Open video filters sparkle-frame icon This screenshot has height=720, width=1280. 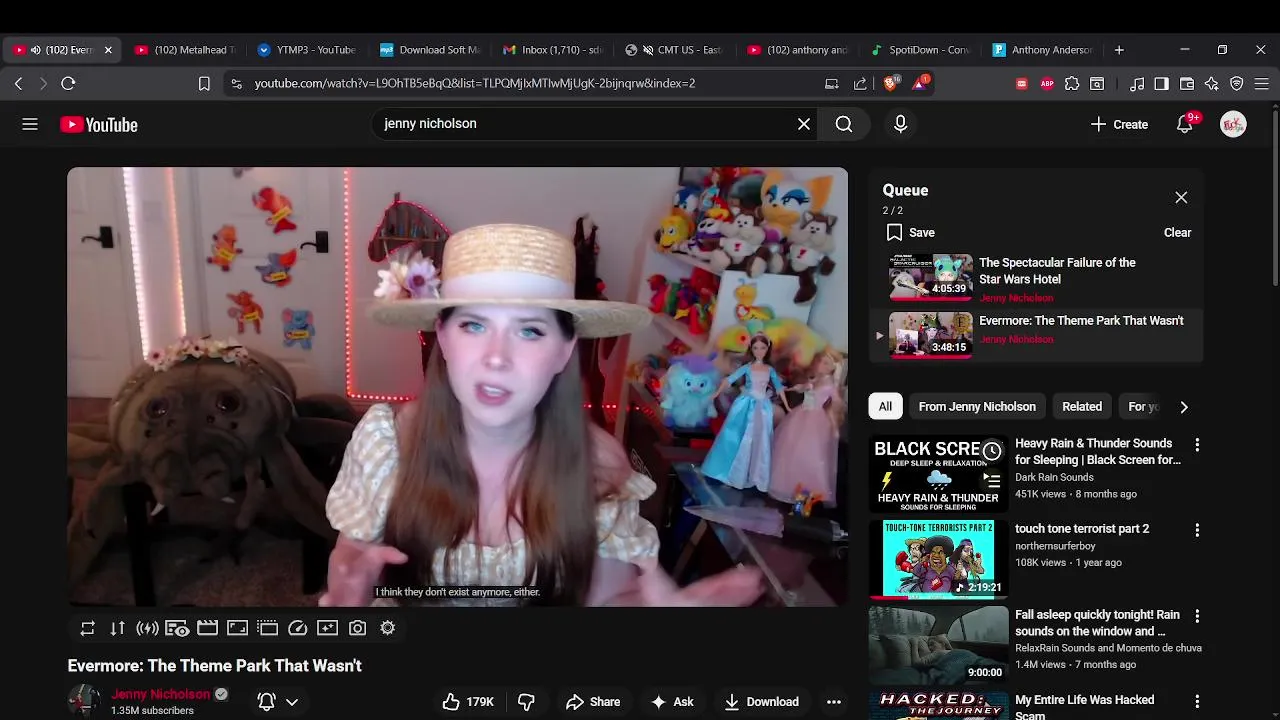point(328,628)
